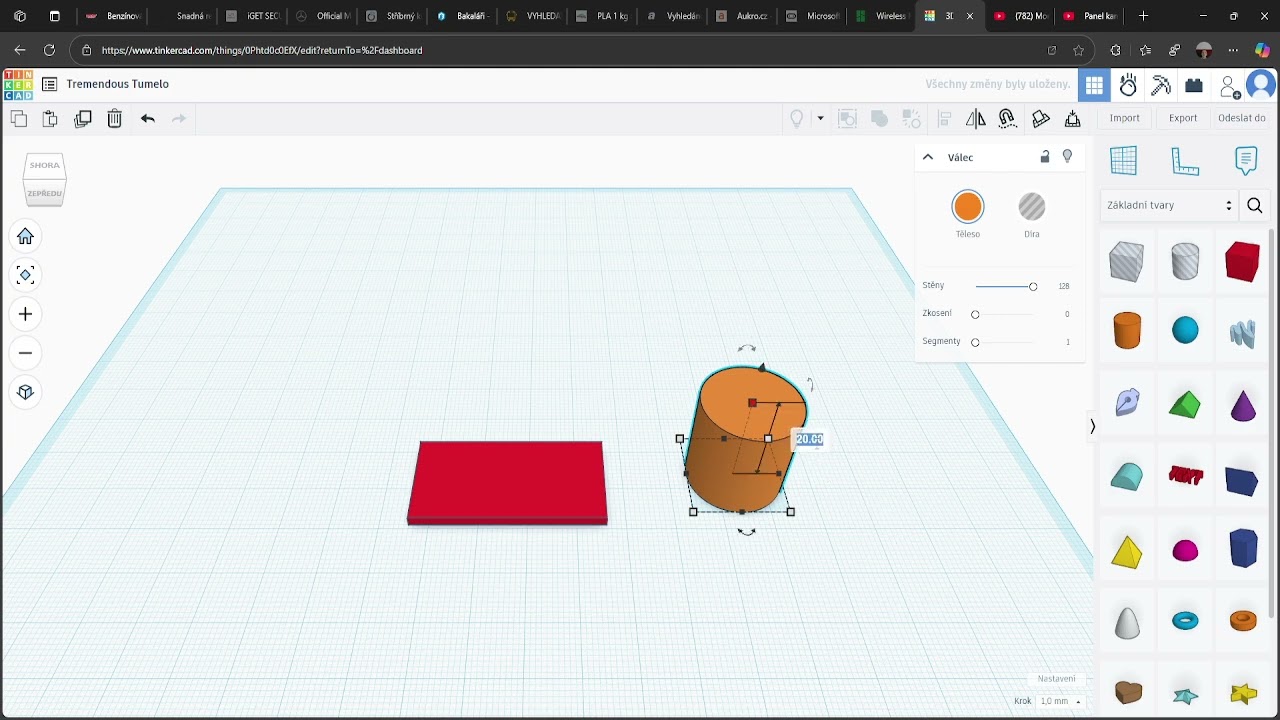Click the Paste toolbar icon
This screenshot has height=720, width=1280.
click(50, 119)
